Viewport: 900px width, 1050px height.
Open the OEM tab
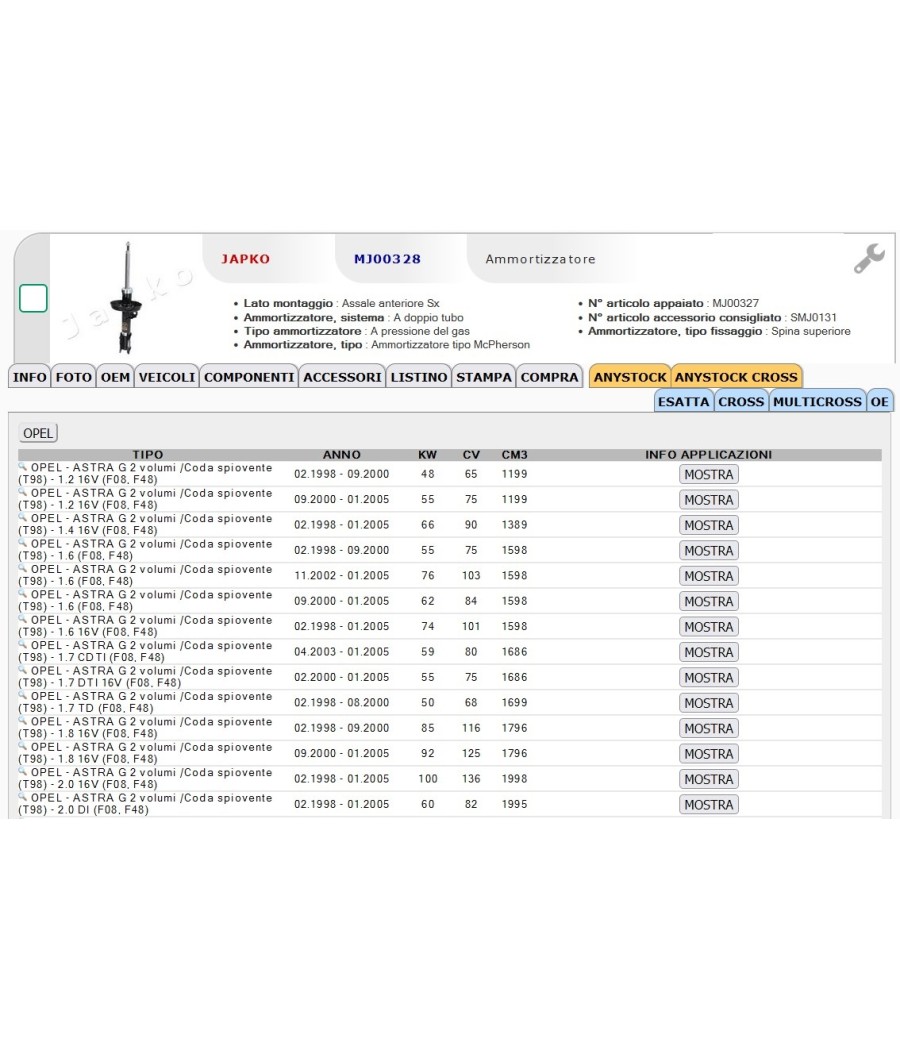click(x=115, y=377)
